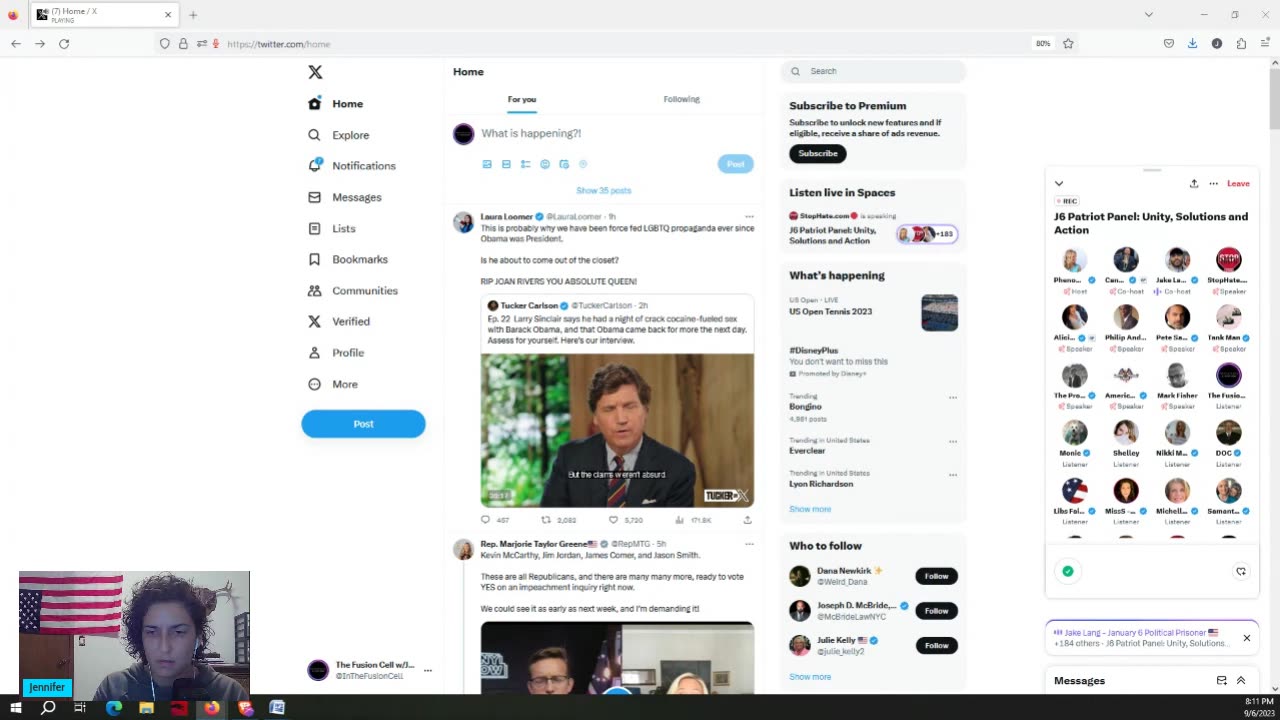Click Show 35 posts link
This screenshot has width=1280, height=720.
(603, 190)
